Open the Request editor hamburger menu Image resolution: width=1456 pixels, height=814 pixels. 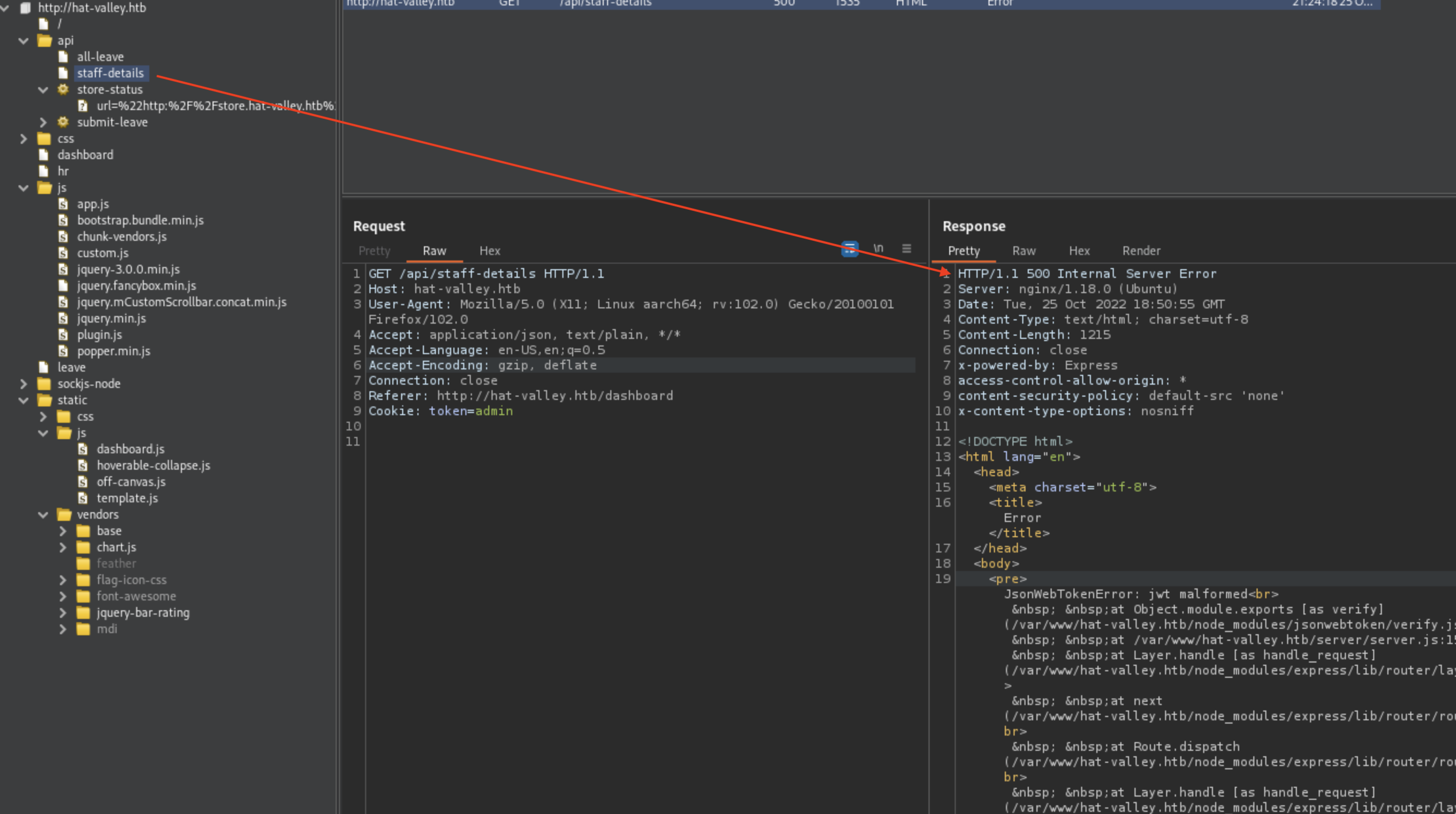(x=907, y=248)
